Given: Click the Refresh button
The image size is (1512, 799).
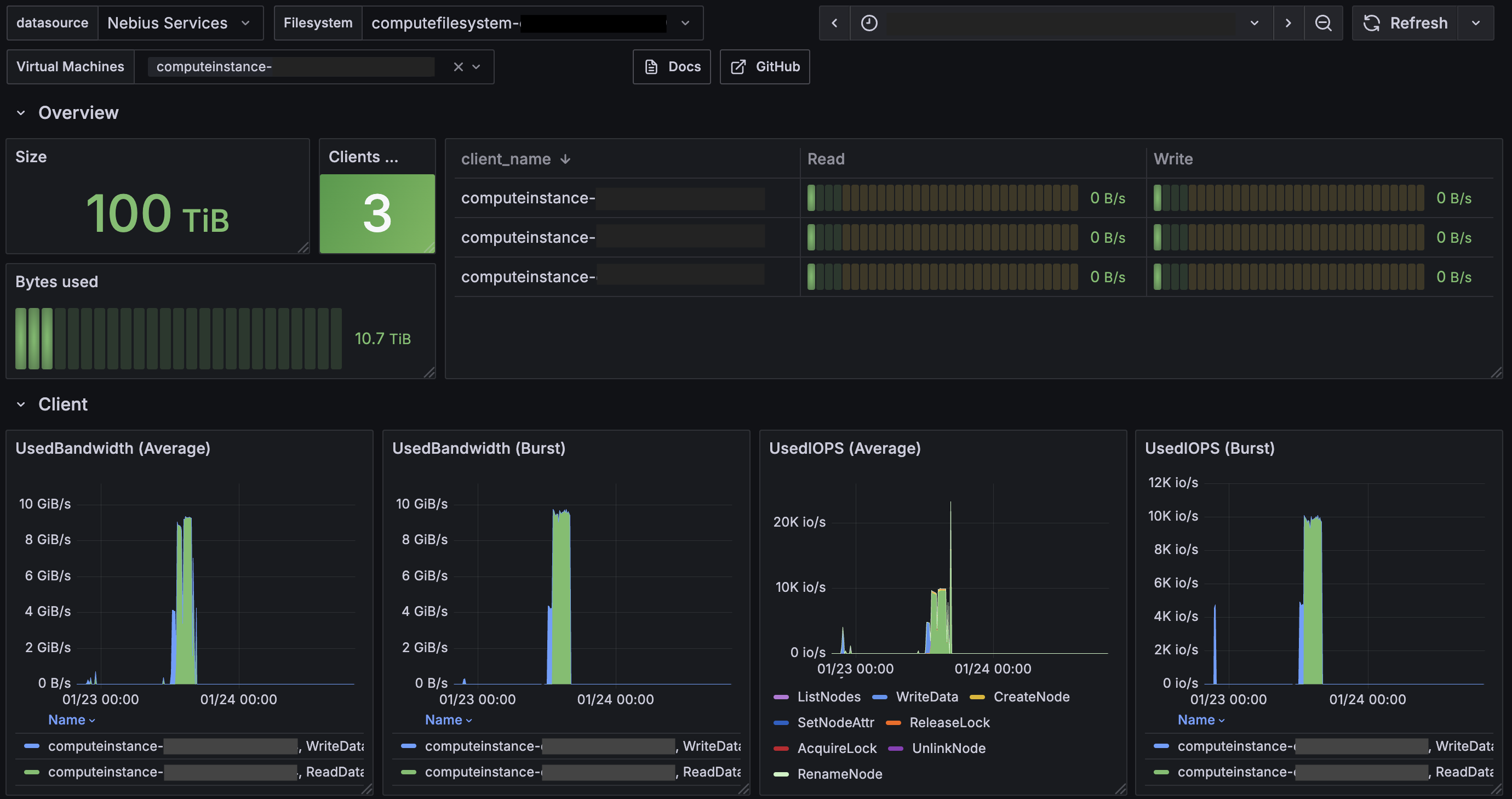Looking at the screenshot, I should (1405, 23).
